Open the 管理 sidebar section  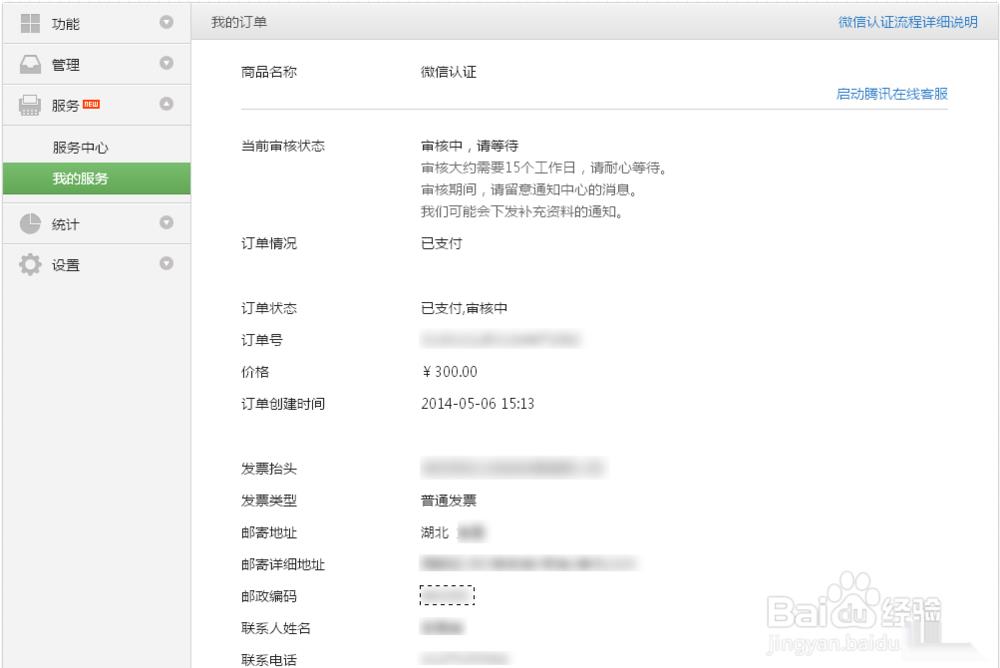click(96, 64)
